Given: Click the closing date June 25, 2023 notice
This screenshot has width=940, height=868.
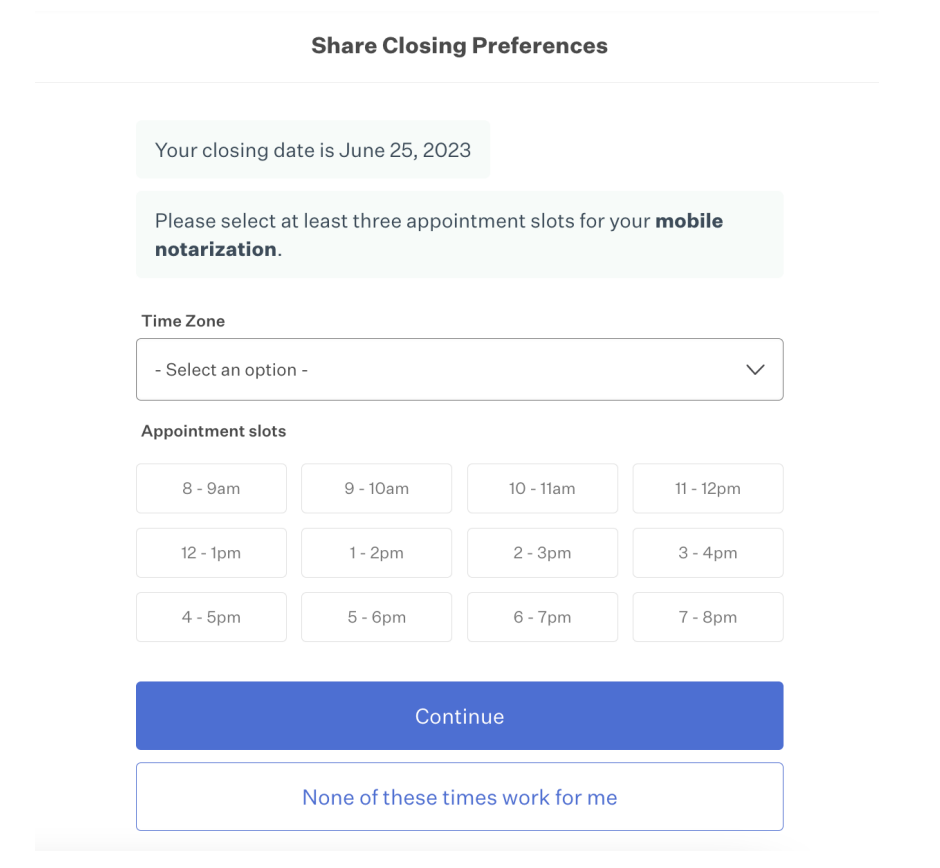Looking at the screenshot, I should click(x=313, y=150).
